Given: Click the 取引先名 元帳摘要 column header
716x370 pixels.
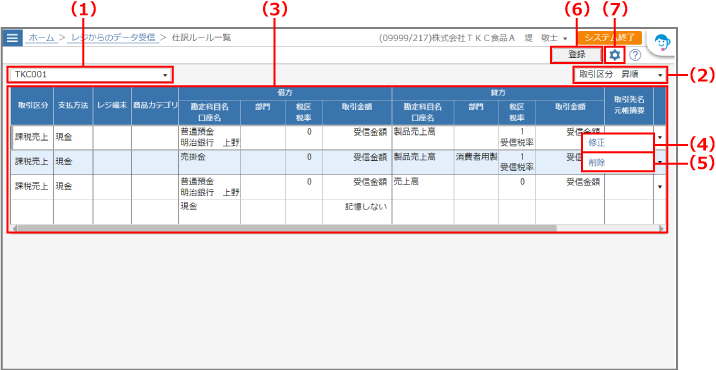Looking at the screenshot, I should [x=629, y=105].
